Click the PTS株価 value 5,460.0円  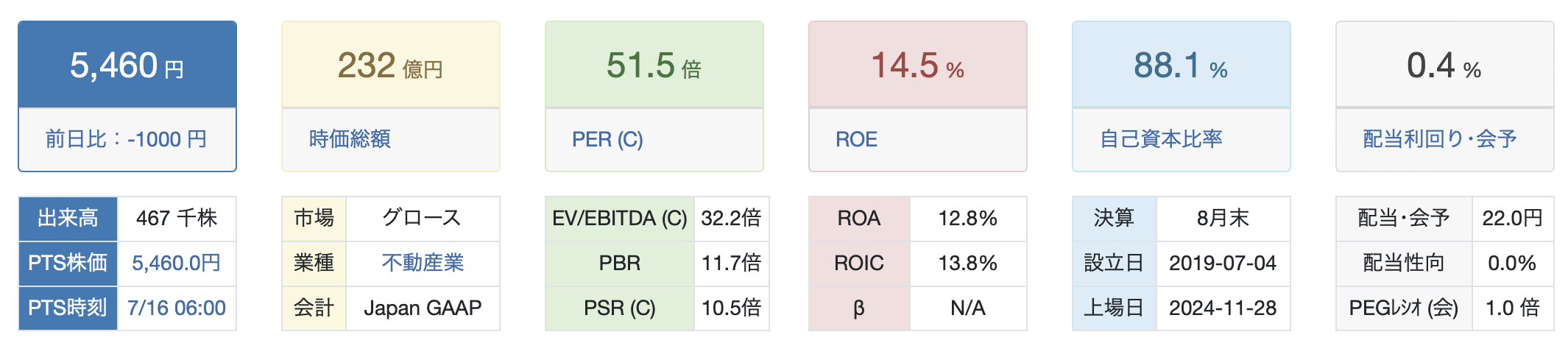[x=176, y=263]
